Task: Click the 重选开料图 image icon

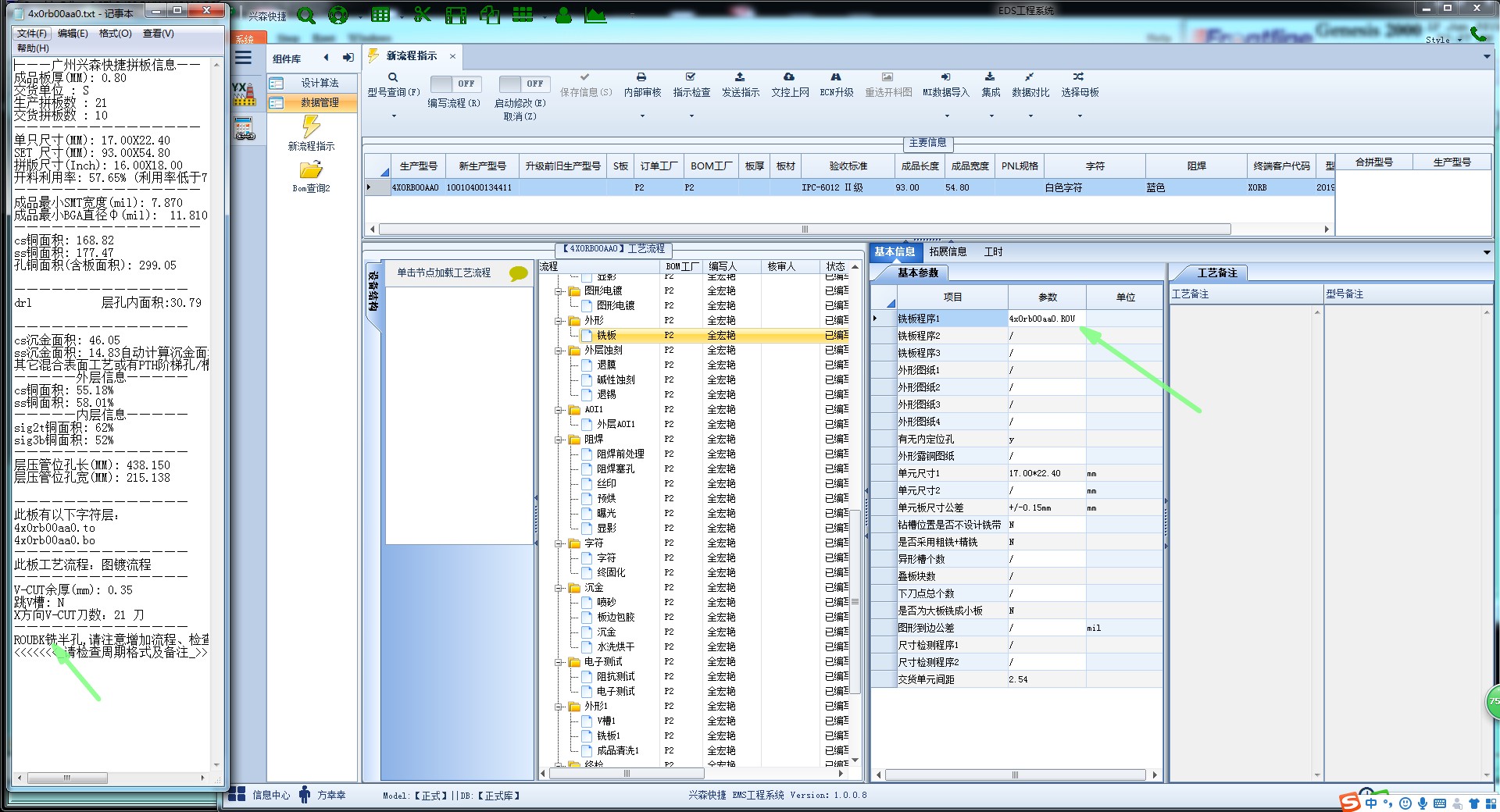Action: click(887, 77)
